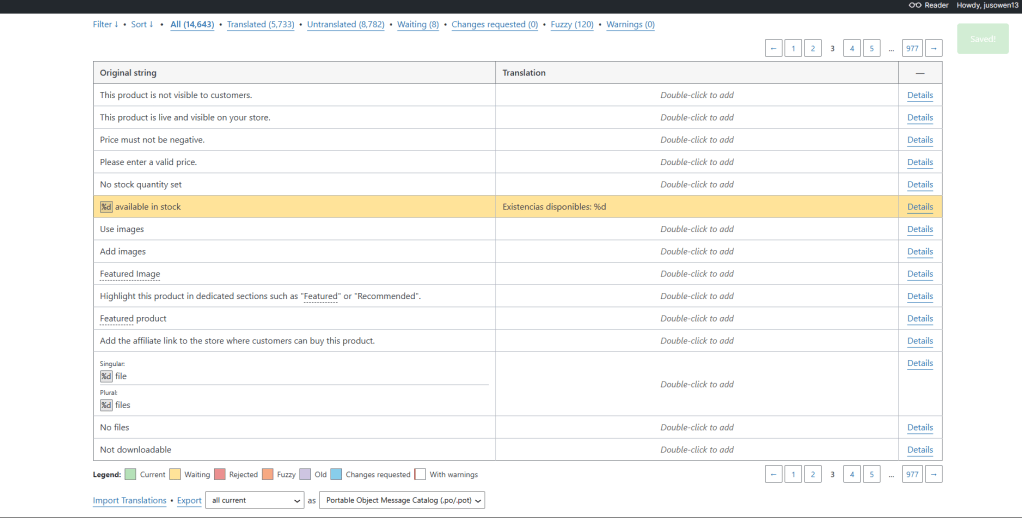Go to page 2 in top pagination
The image size is (1022, 518).
813,48
